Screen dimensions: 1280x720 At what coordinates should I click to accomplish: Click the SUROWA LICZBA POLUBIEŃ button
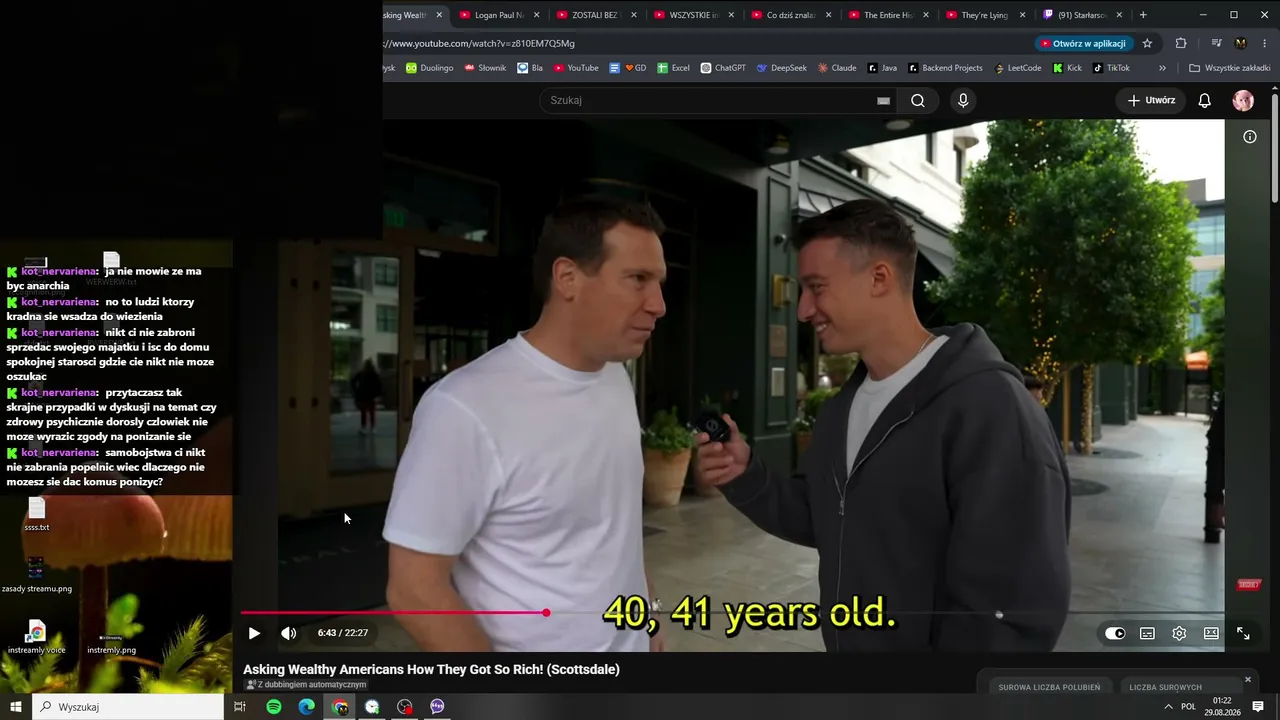coord(1049,687)
